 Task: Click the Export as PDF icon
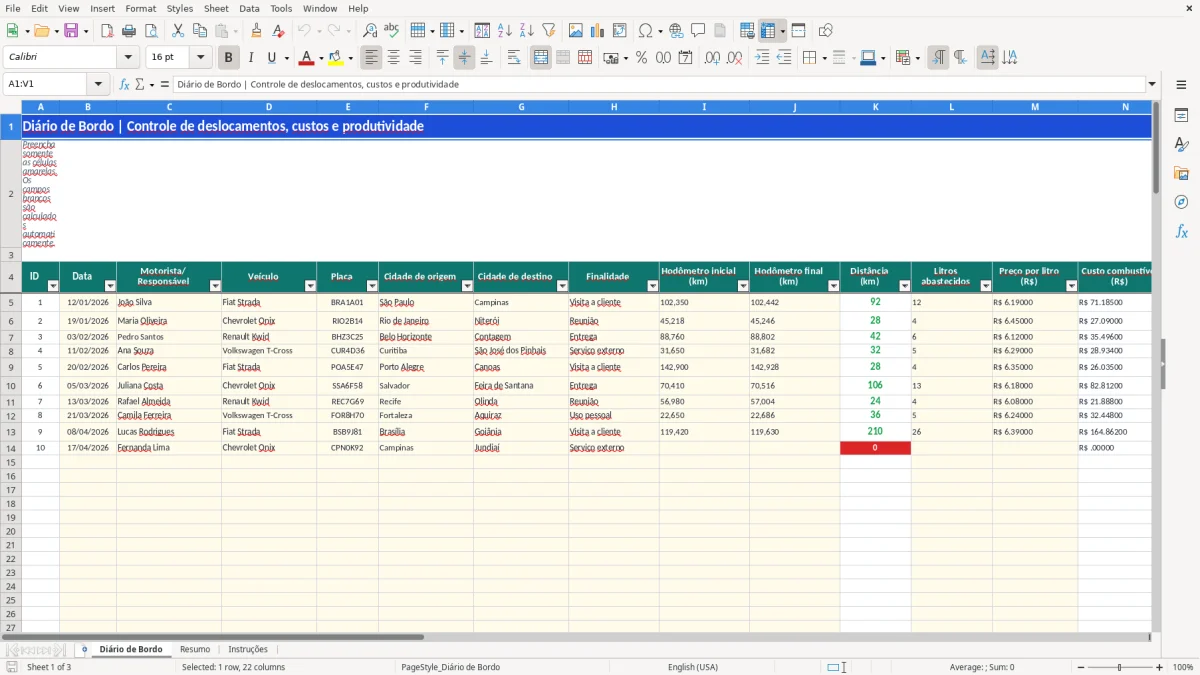pos(107,31)
